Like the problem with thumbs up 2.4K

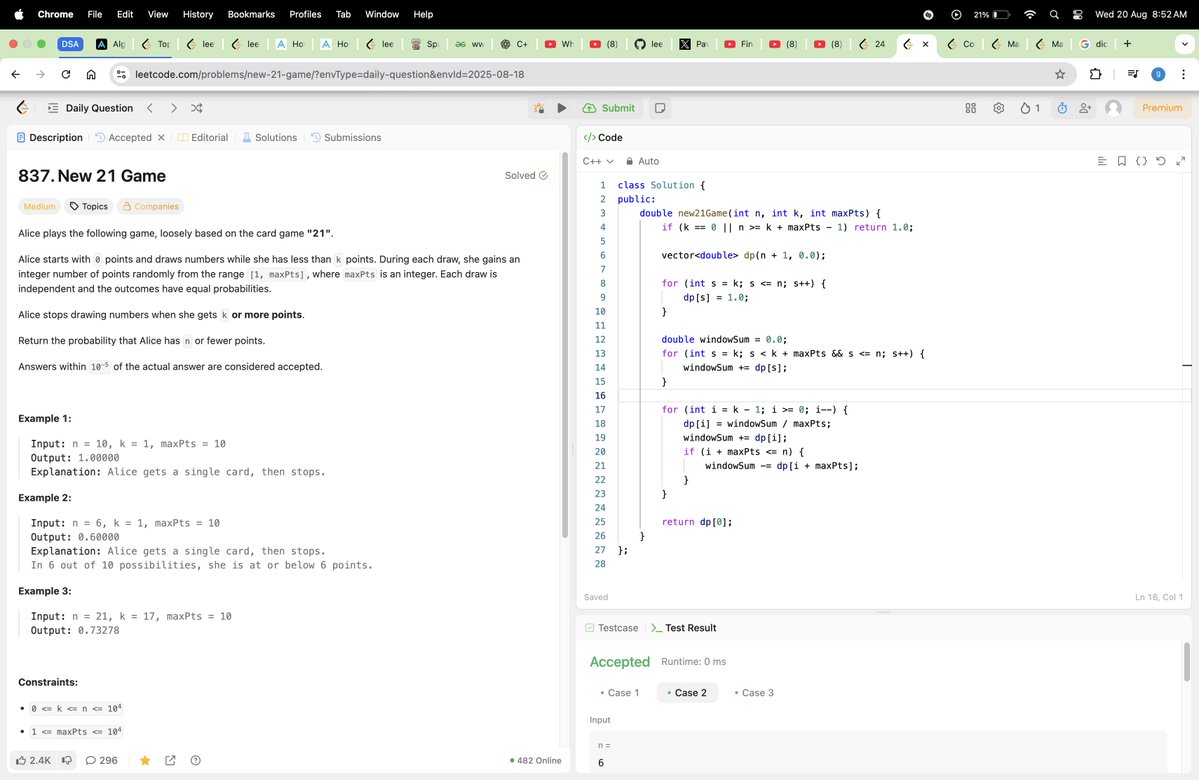[33, 761]
